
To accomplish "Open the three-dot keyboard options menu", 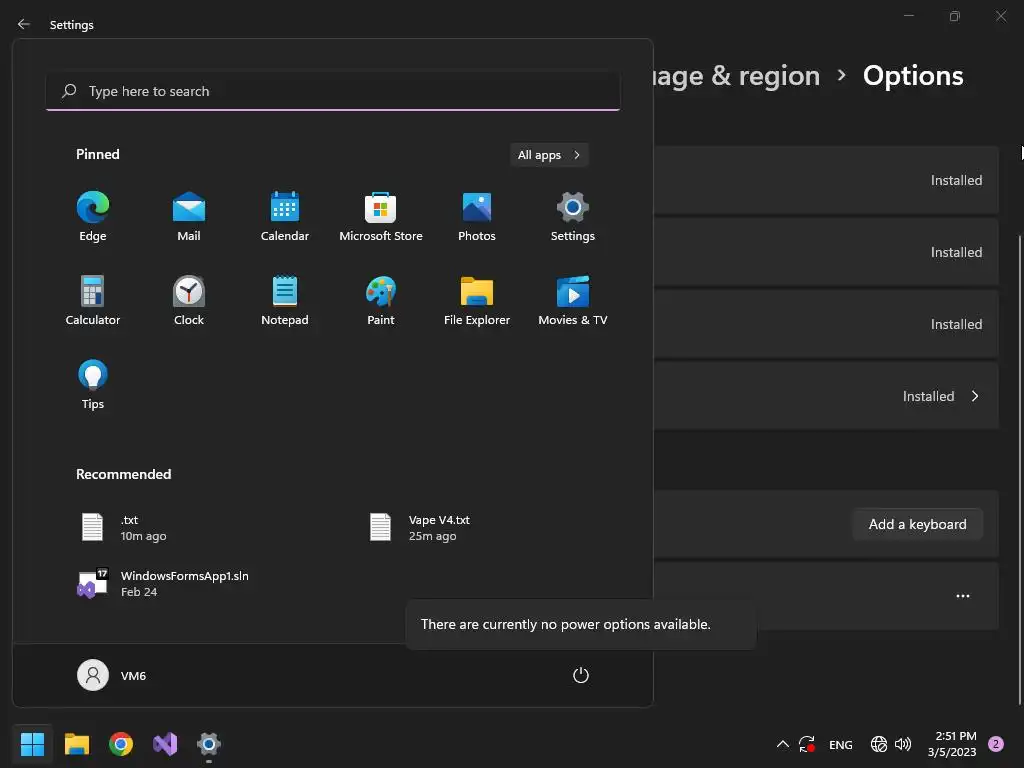I will coord(963,596).
